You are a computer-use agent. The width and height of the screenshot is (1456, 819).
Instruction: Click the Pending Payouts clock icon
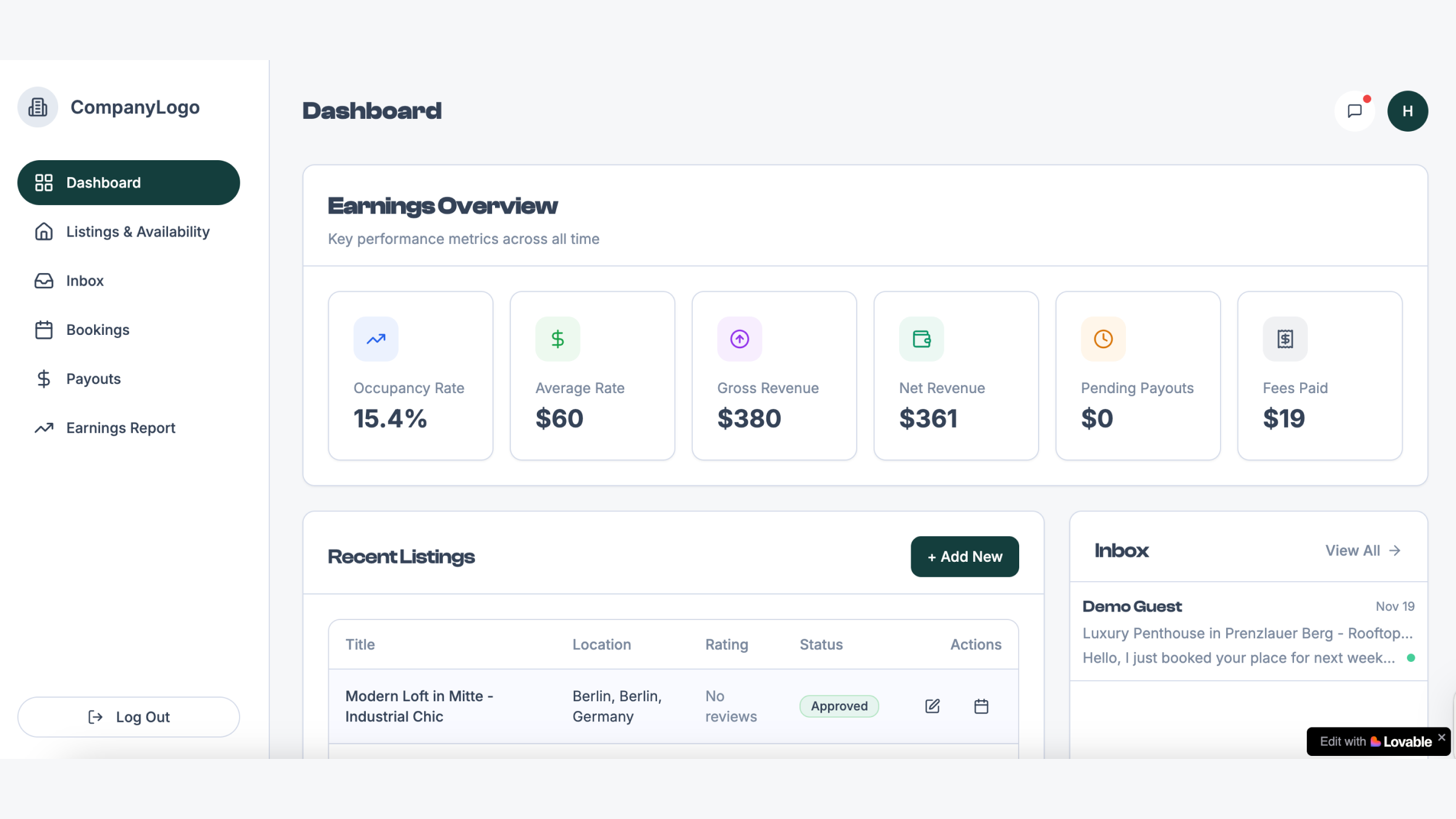pos(1103,339)
